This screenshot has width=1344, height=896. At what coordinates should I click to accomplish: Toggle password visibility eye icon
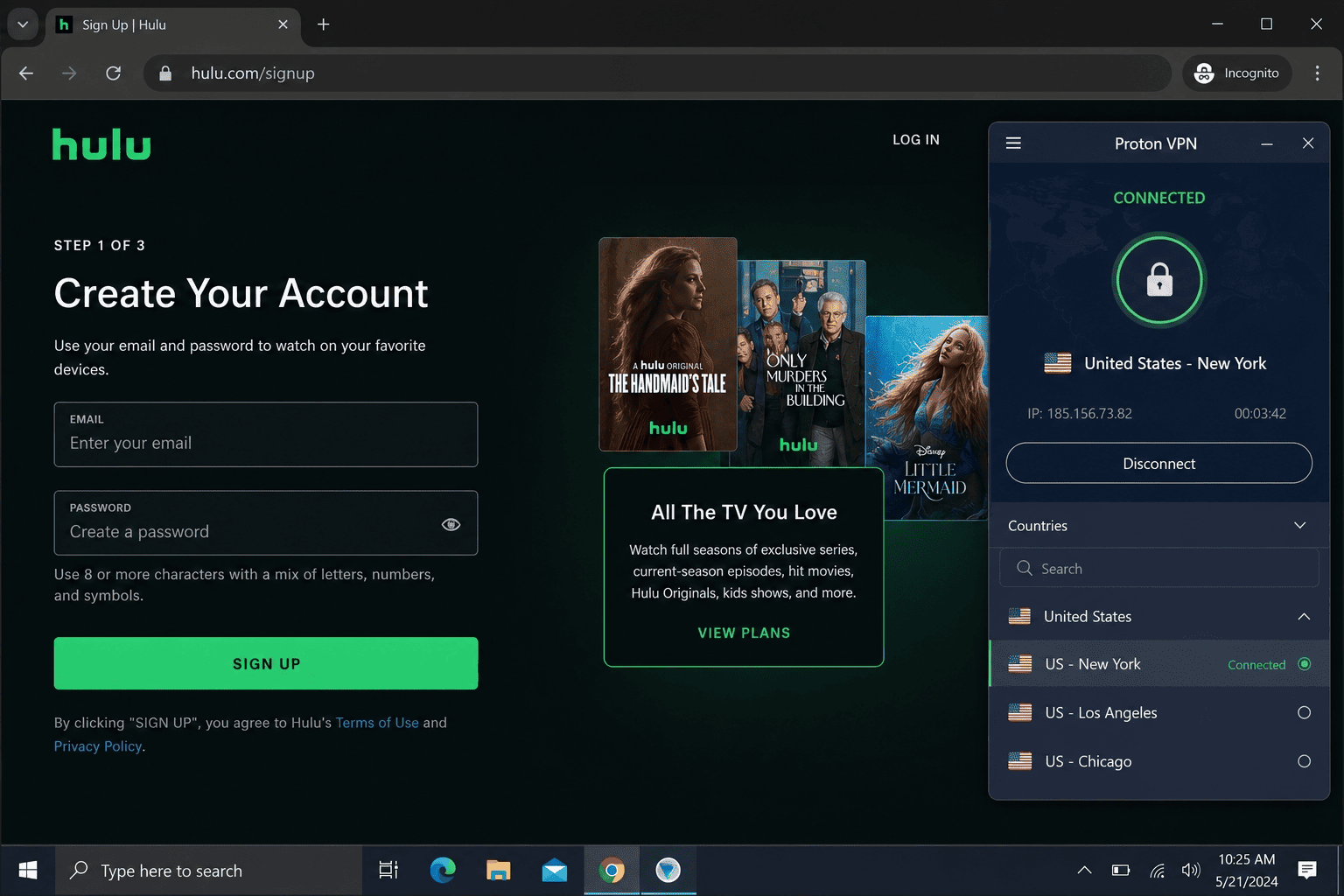(x=451, y=524)
